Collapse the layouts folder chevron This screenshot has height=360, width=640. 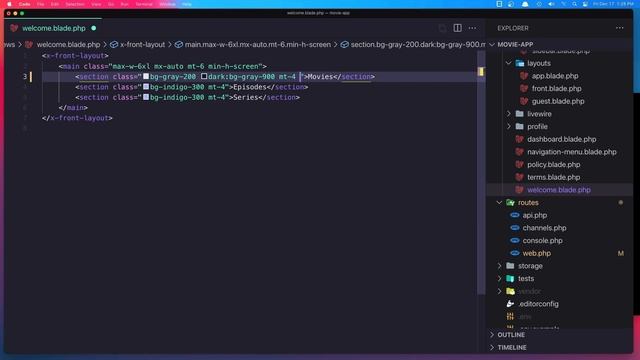click(509, 63)
